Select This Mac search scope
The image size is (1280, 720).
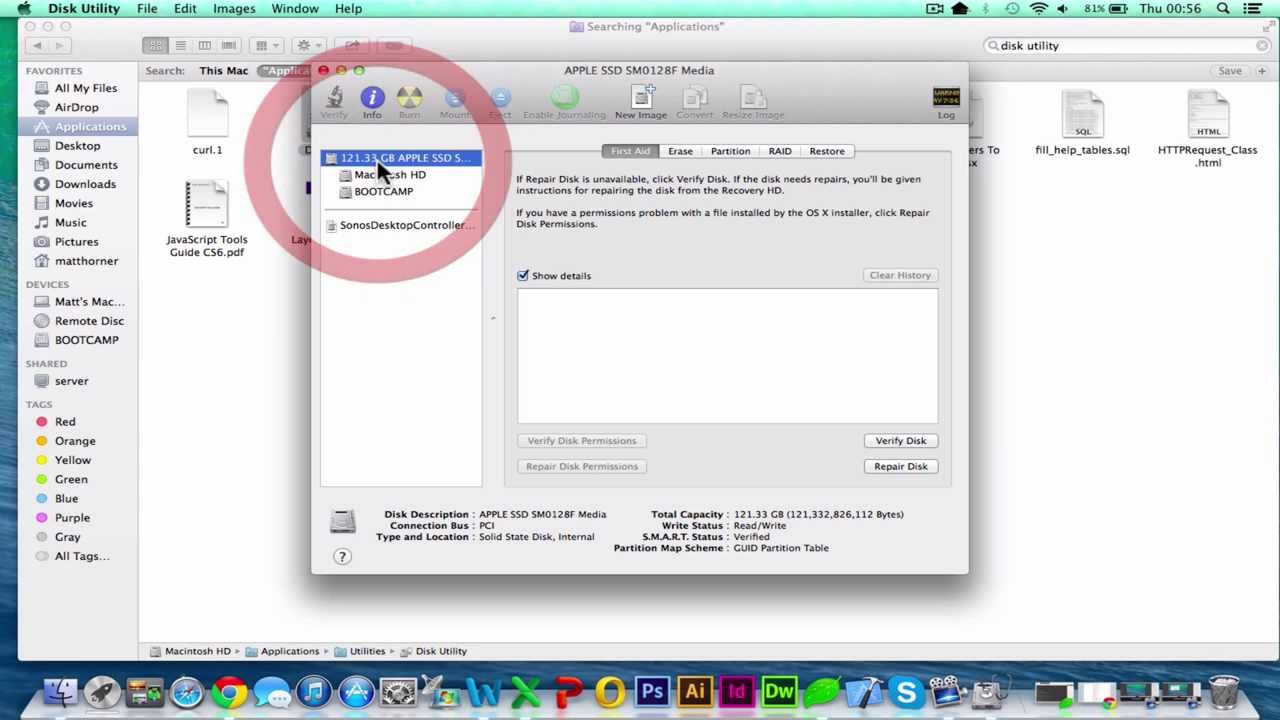point(223,71)
